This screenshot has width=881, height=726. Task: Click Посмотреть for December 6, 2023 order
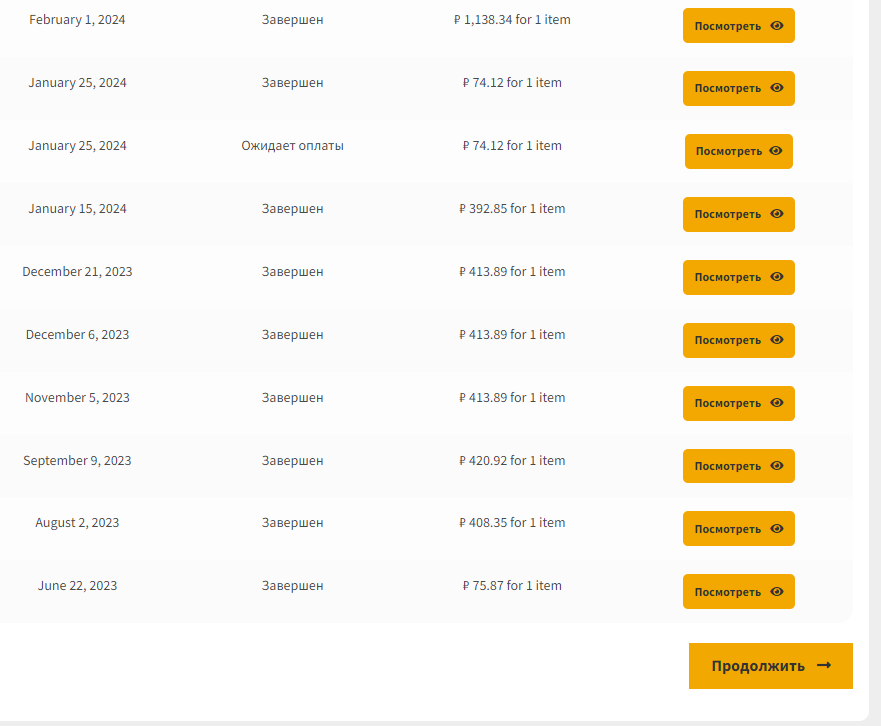(738, 340)
